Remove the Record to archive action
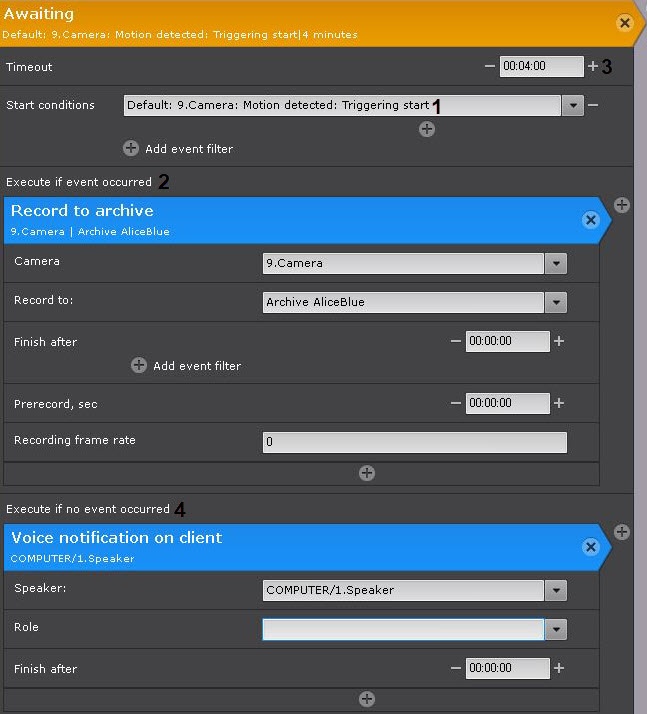This screenshot has height=714, width=647. (x=590, y=220)
